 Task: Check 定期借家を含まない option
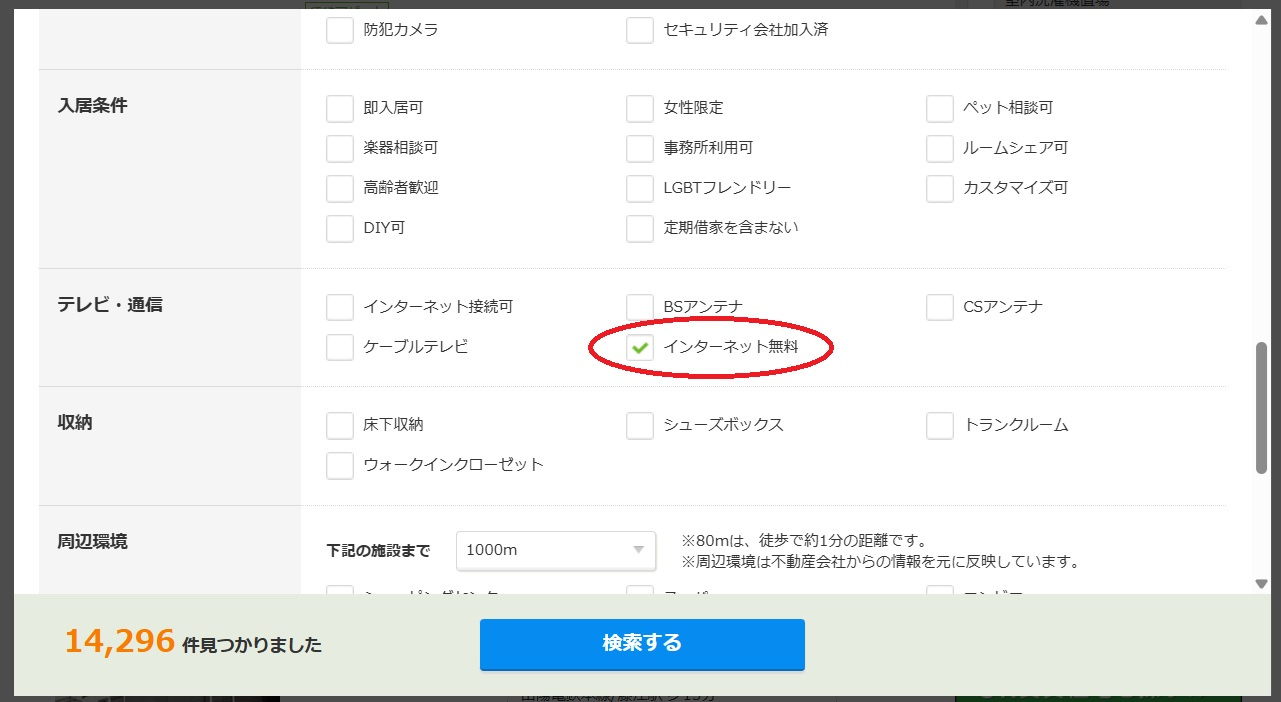coord(640,228)
